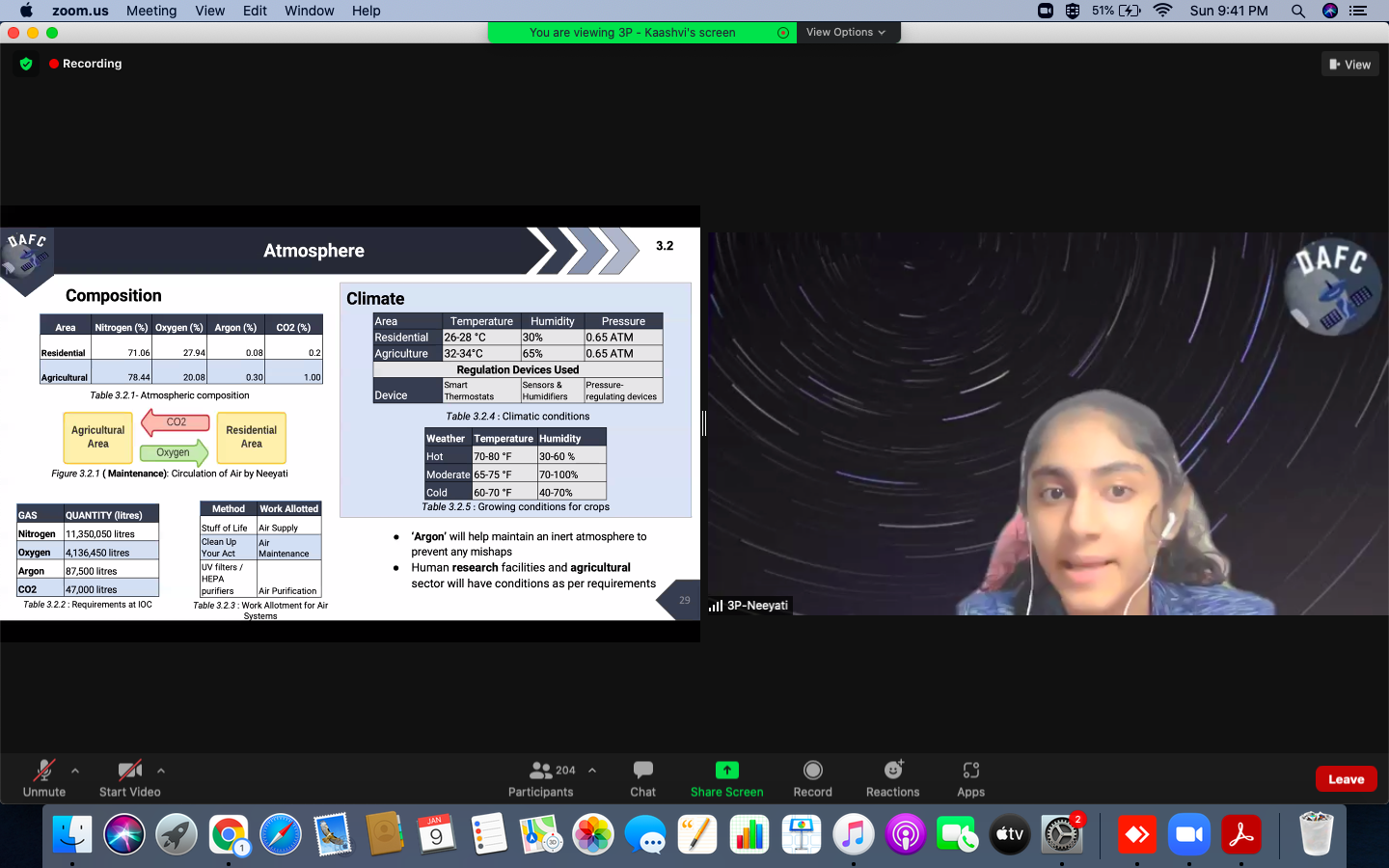1389x868 pixels.
Task: Open Spotlight search in menu bar
Action: tap(1297, 11)
